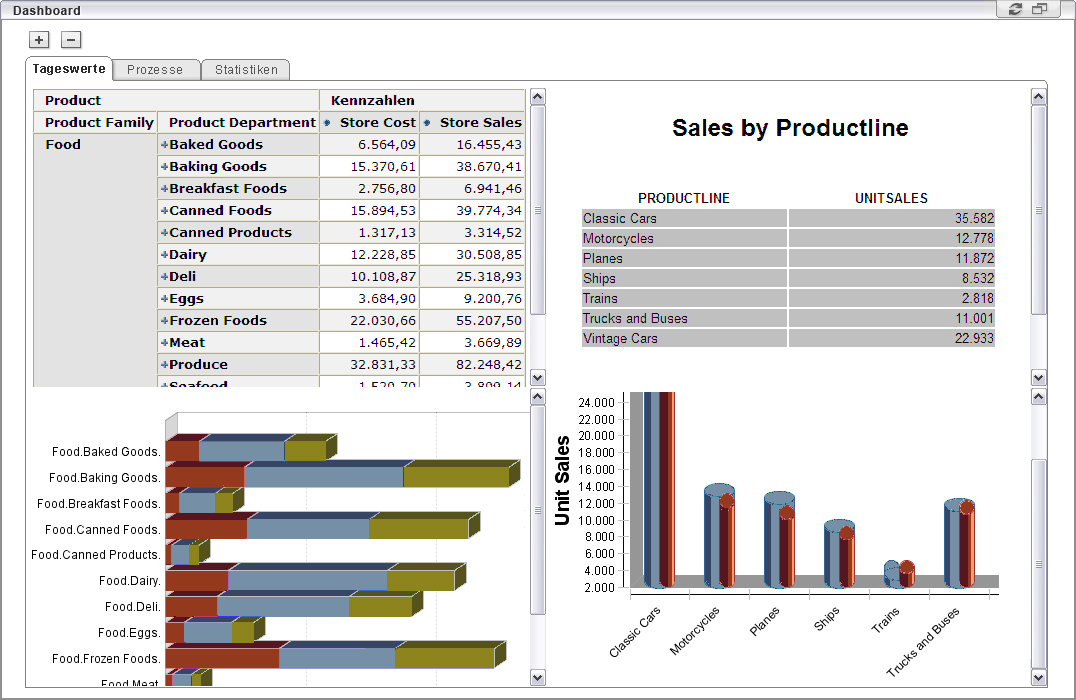Select the Tageswerte tab
The image size is (1076, 700).
pos(69,69)
